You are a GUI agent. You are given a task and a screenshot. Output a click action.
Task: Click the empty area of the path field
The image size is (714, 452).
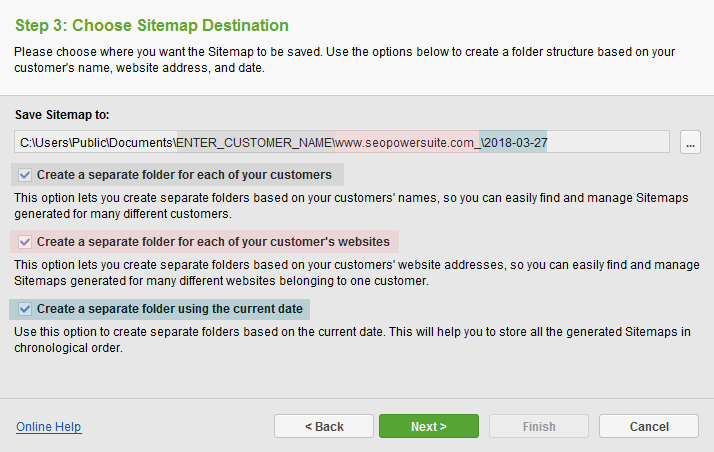pyautogui.click(x=608, y=142)
